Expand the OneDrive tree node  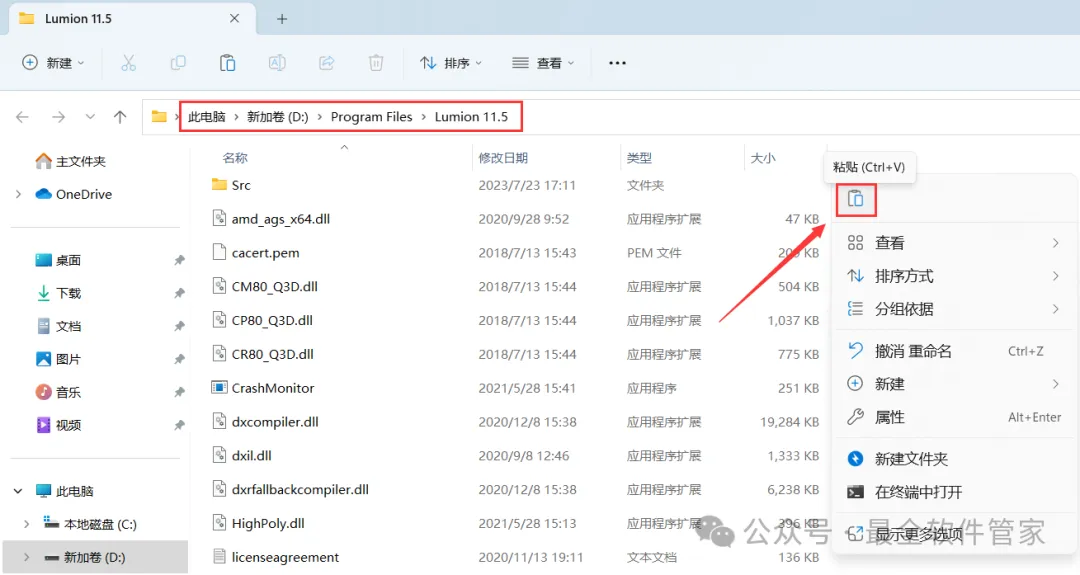(19, 194)
